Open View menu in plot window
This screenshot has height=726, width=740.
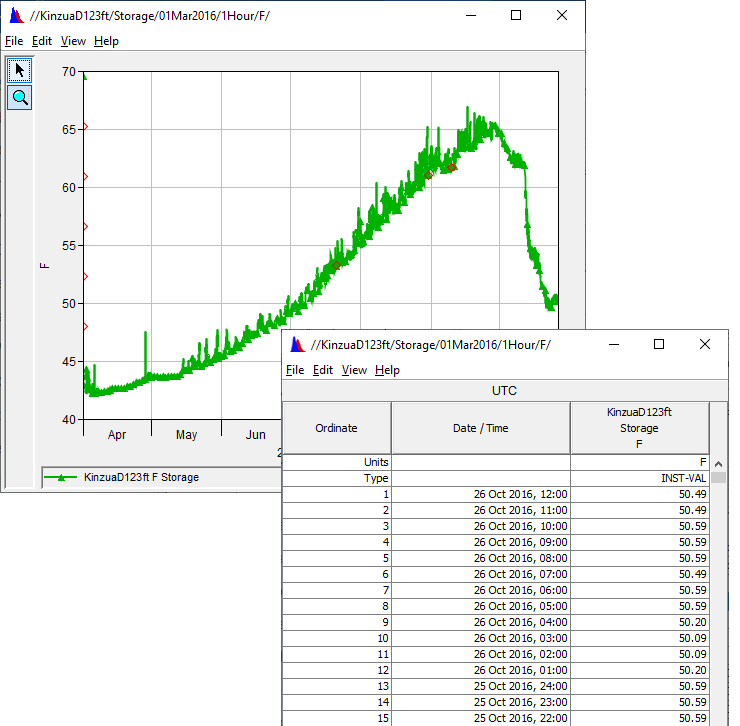click(73, 41)
